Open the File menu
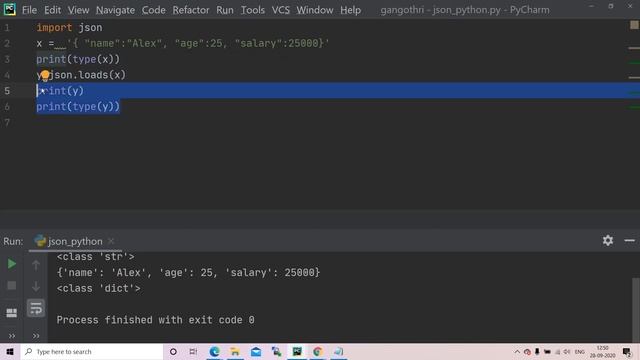The width and height of the screenshot is (640, 360). tap(29, 10)
